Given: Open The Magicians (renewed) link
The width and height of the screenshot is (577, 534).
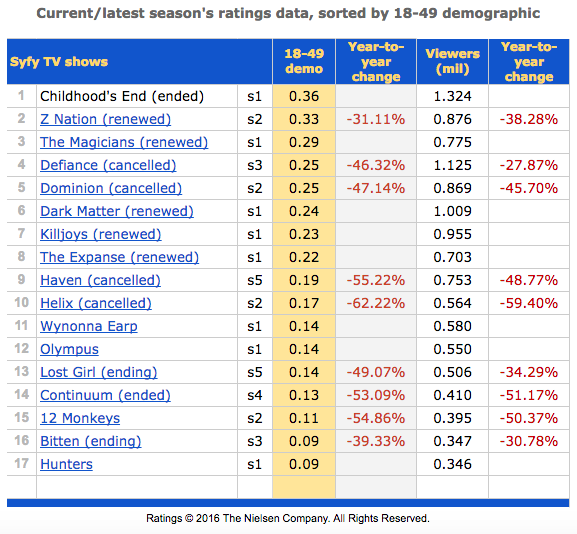Looking at the screenshot, I should tap(124, 142).
